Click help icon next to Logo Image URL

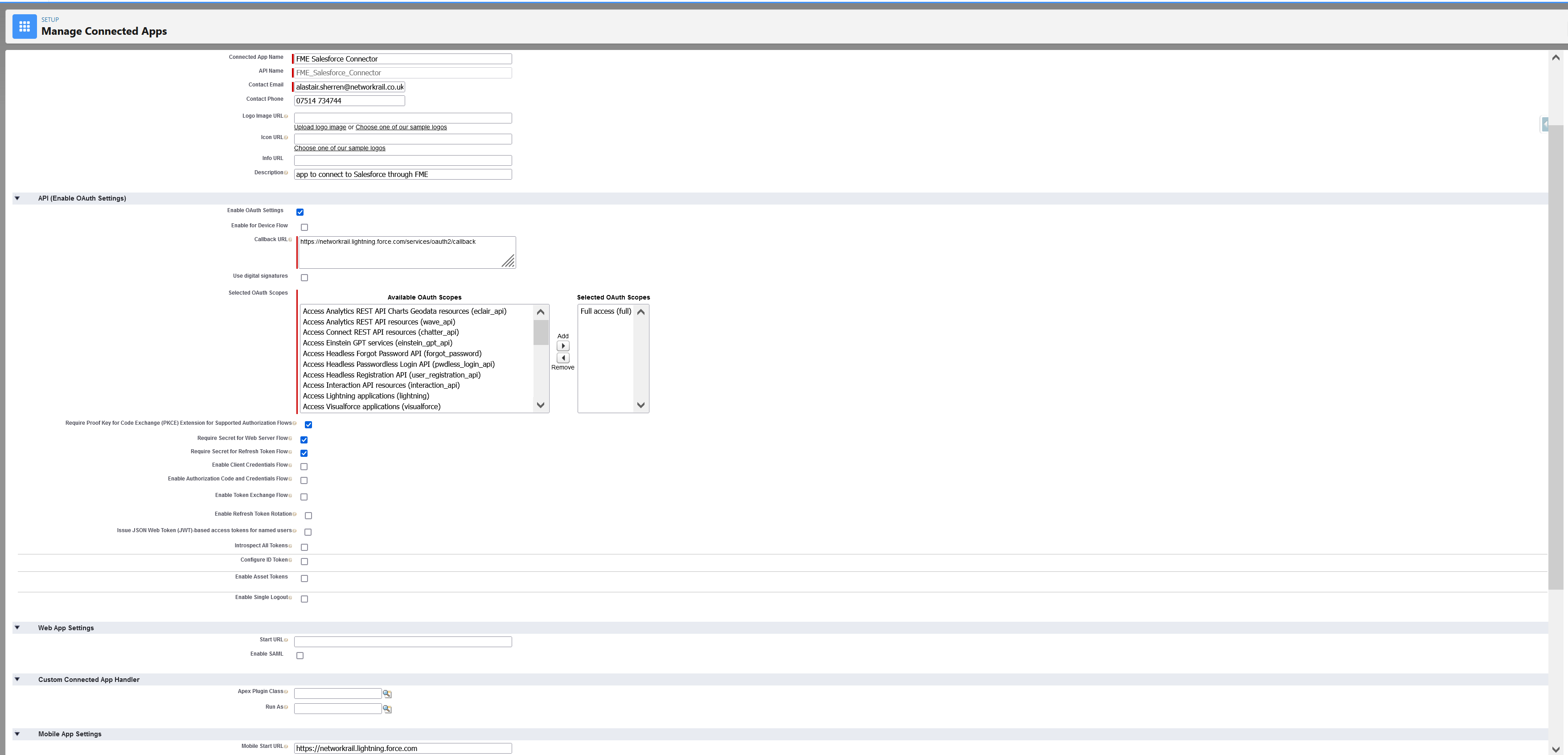pos(286,116)
